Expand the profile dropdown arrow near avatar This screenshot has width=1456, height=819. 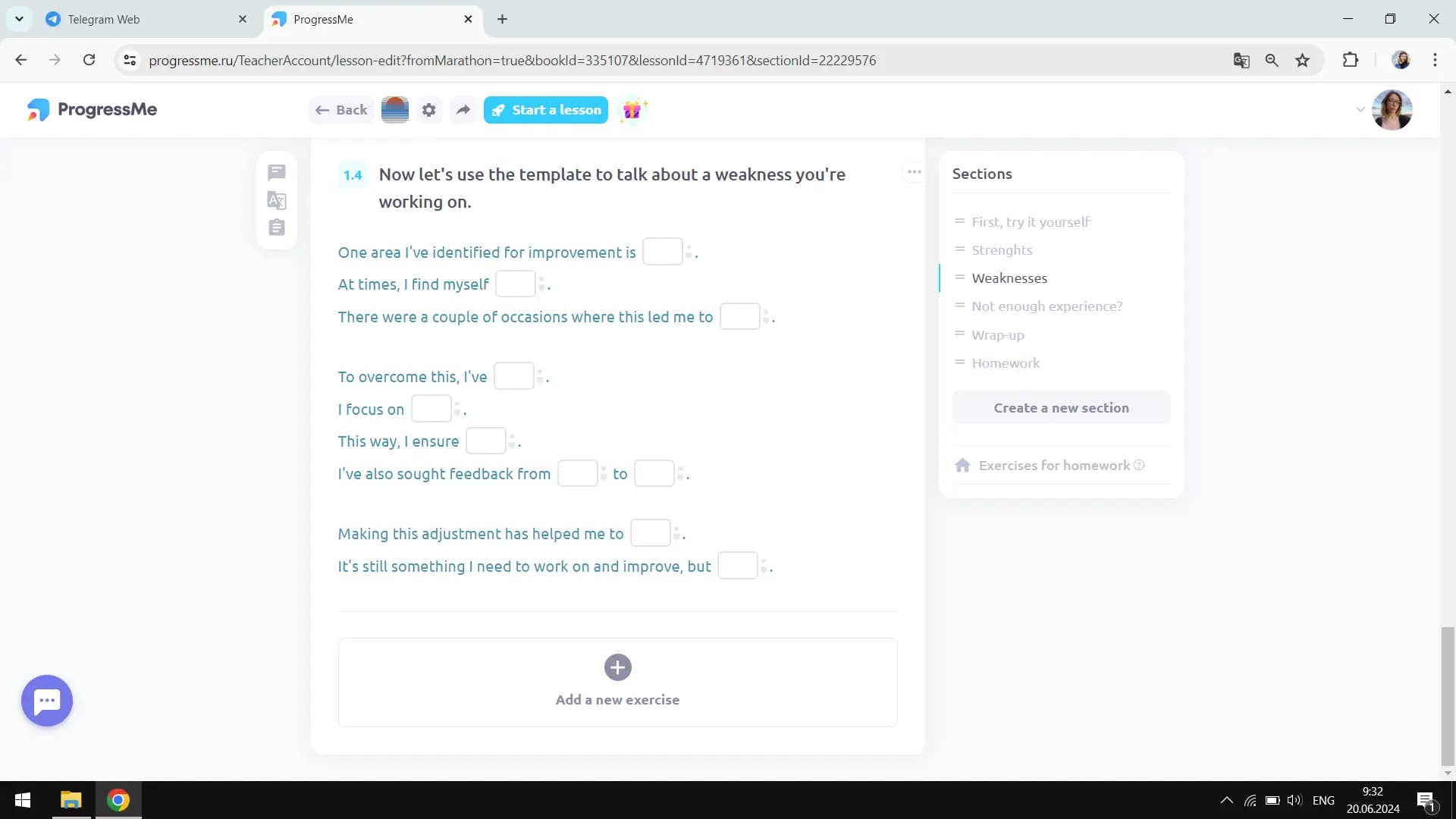click(x=1360, y=110)
